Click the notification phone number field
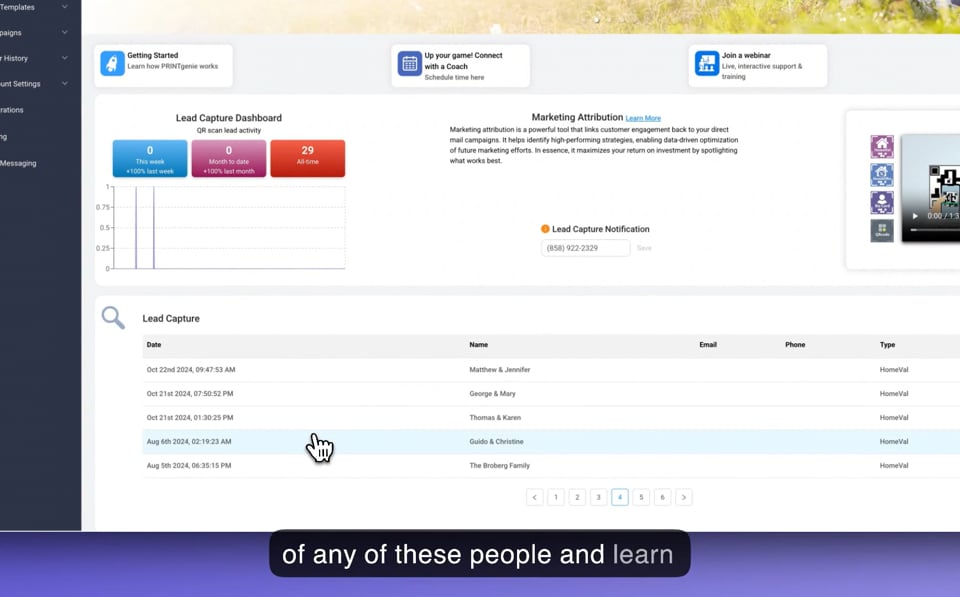Screen dimensions: 960x597 pyautogui.click(x=585, y=248)
